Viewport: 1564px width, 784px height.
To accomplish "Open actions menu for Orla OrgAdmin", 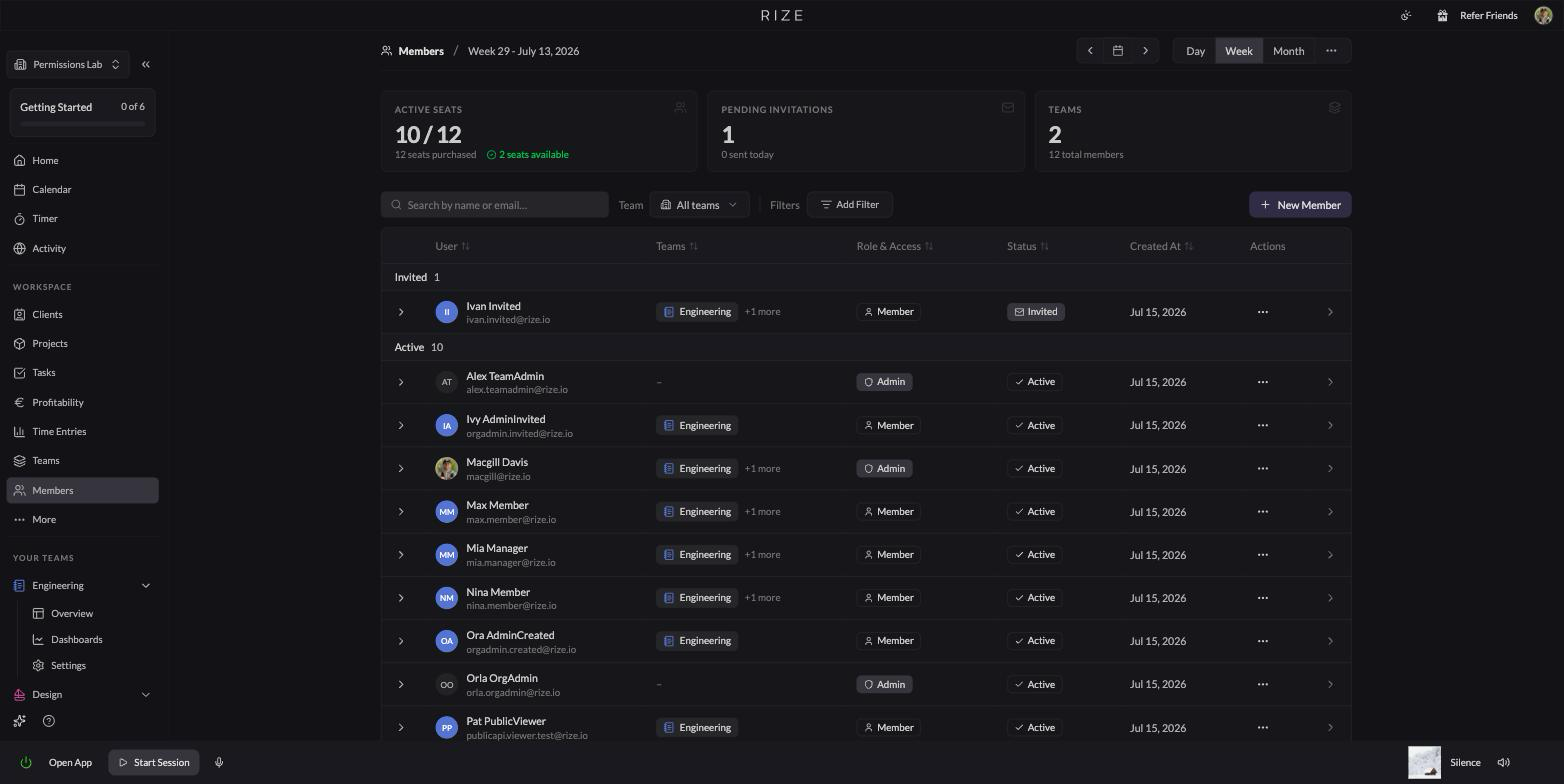I will coord(1262,684).
